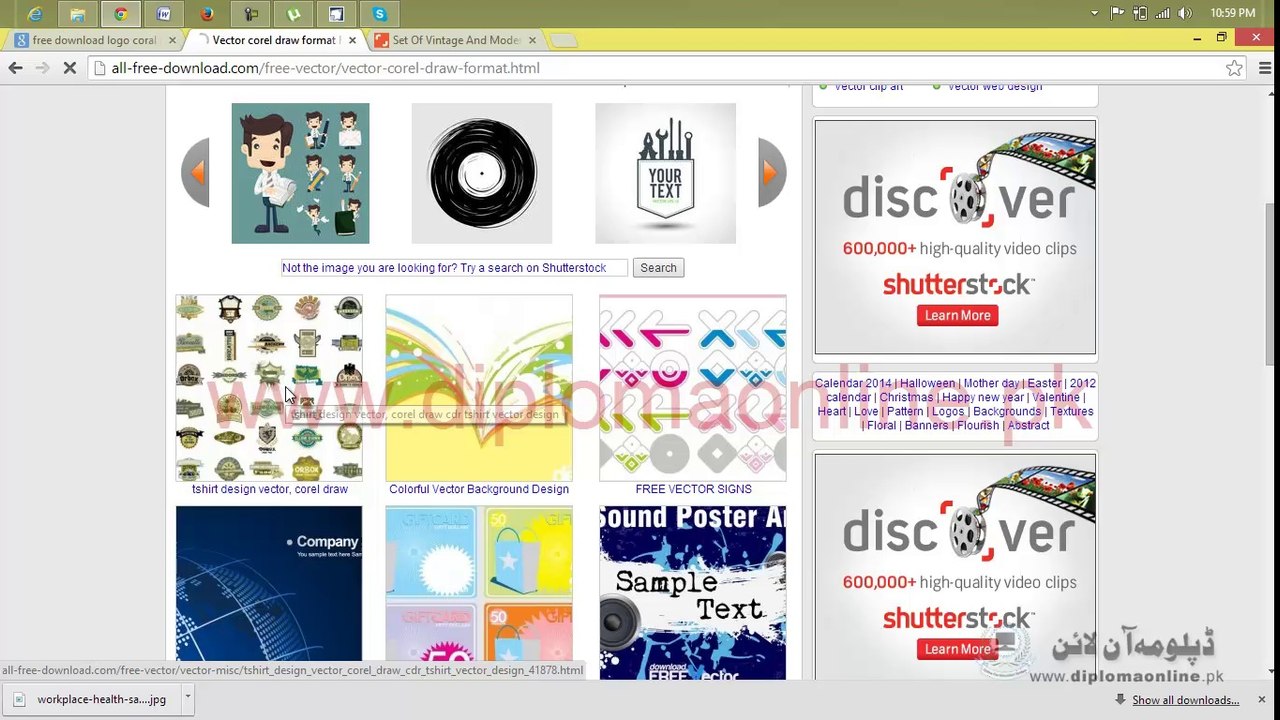Open uTorrent from the taskbar
This screenshot has height=720, width=1280.
293,14
